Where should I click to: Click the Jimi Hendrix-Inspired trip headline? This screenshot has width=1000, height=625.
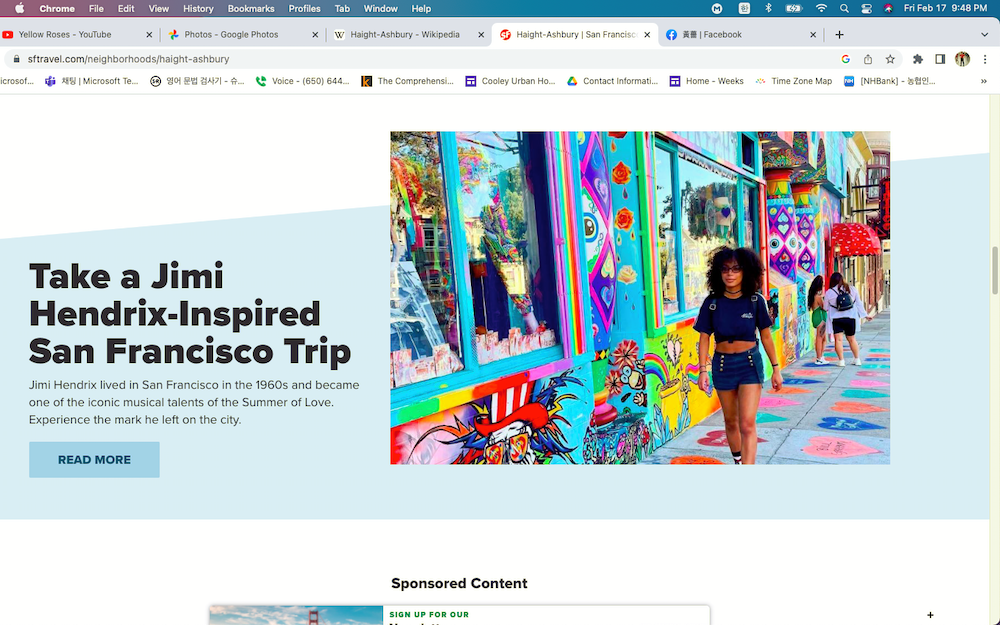click(x=190, y=314)
